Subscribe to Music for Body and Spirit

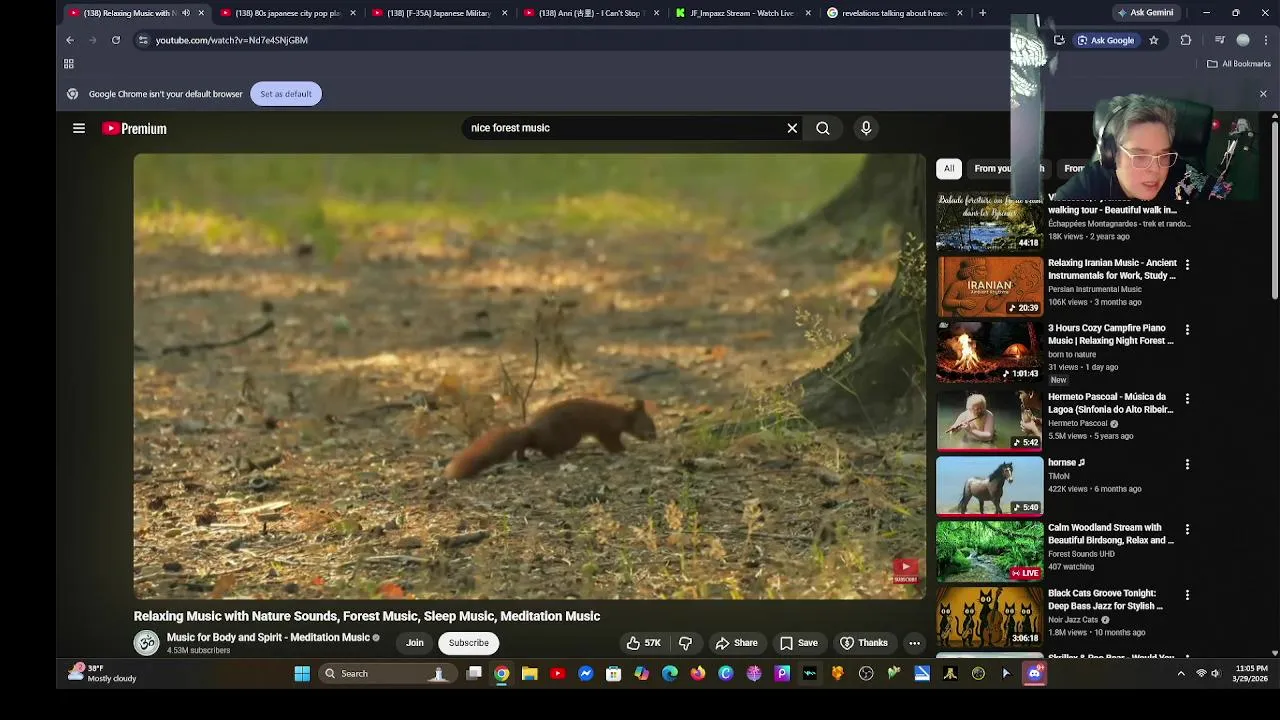(x=469, y=643)
